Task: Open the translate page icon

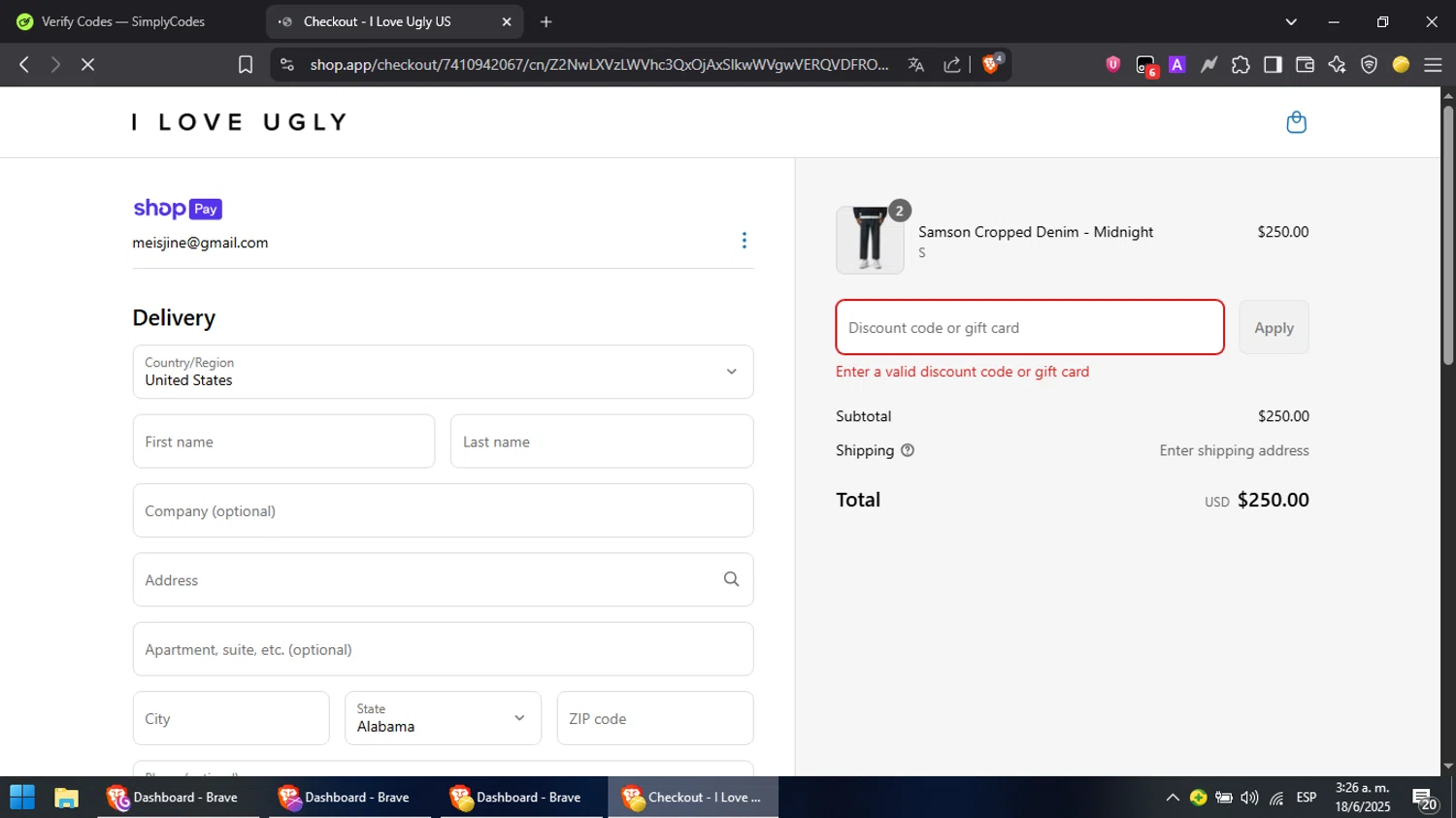Action: coord(915,64)
